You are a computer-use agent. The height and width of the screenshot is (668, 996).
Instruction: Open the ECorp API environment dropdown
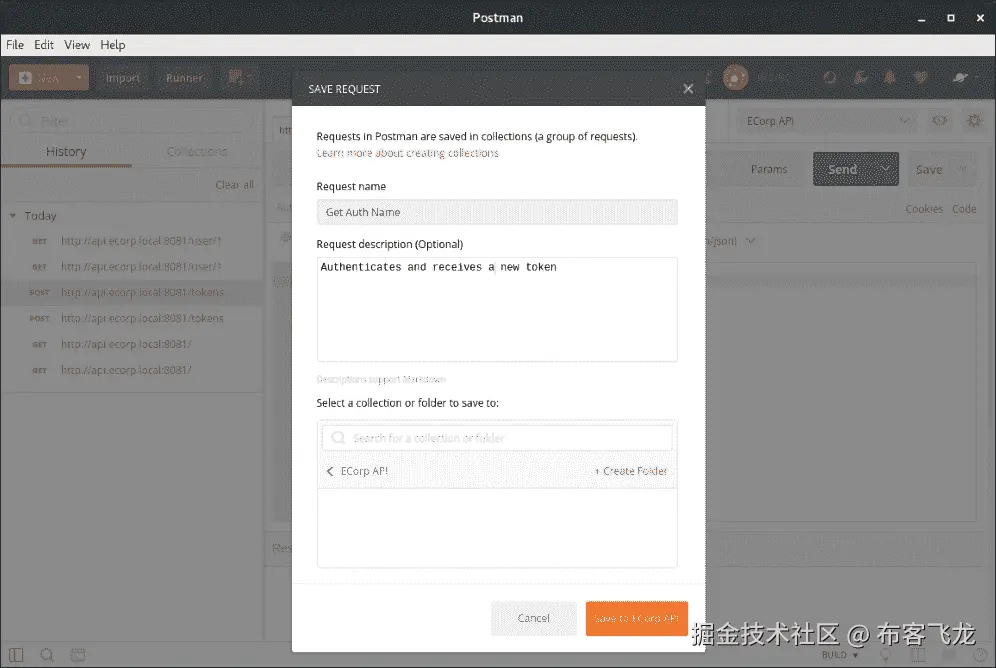tap(826, 121)
